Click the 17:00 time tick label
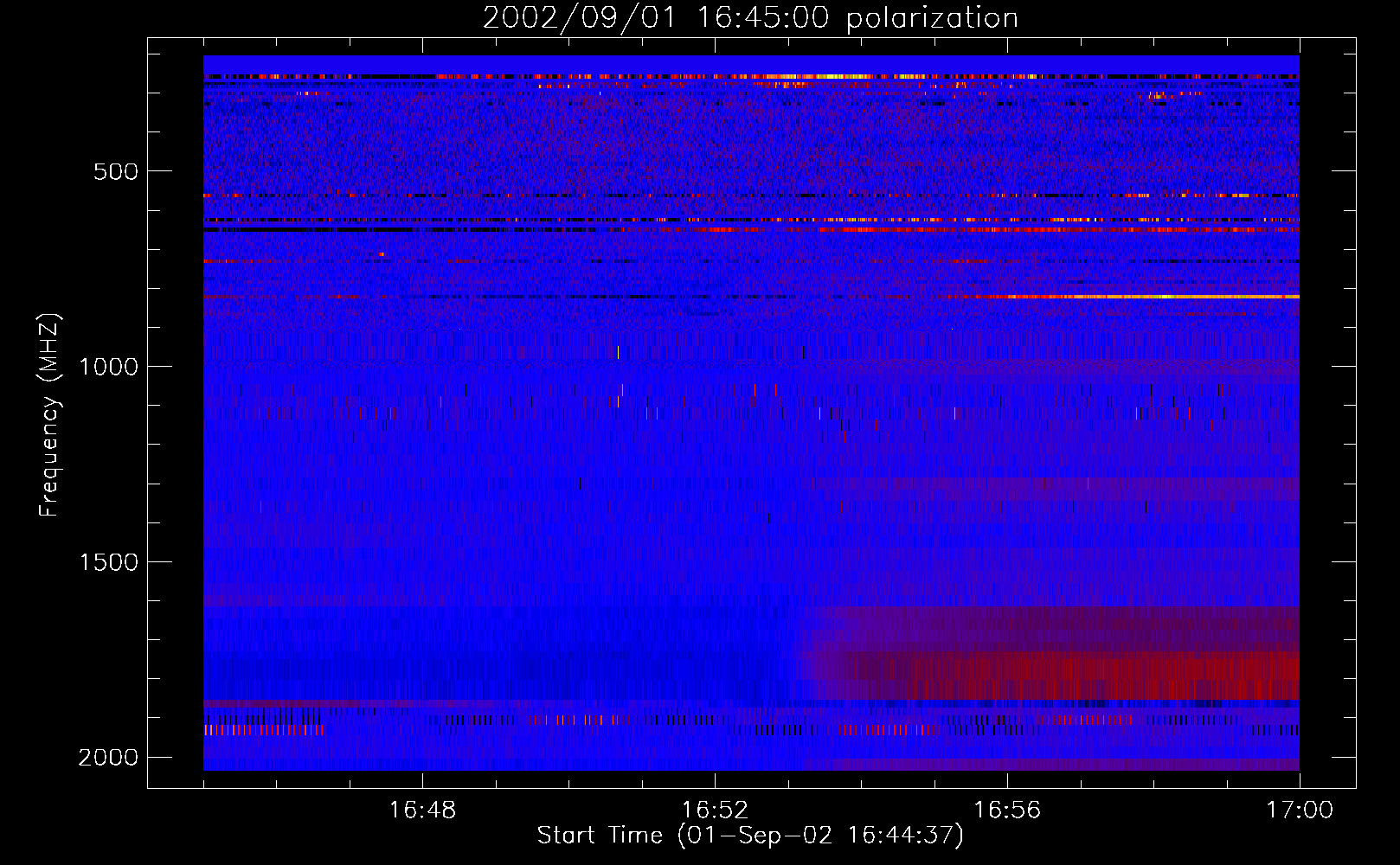Viewport: 1400px width, 865px height. pyautogui.click(x=1300, y=811)
